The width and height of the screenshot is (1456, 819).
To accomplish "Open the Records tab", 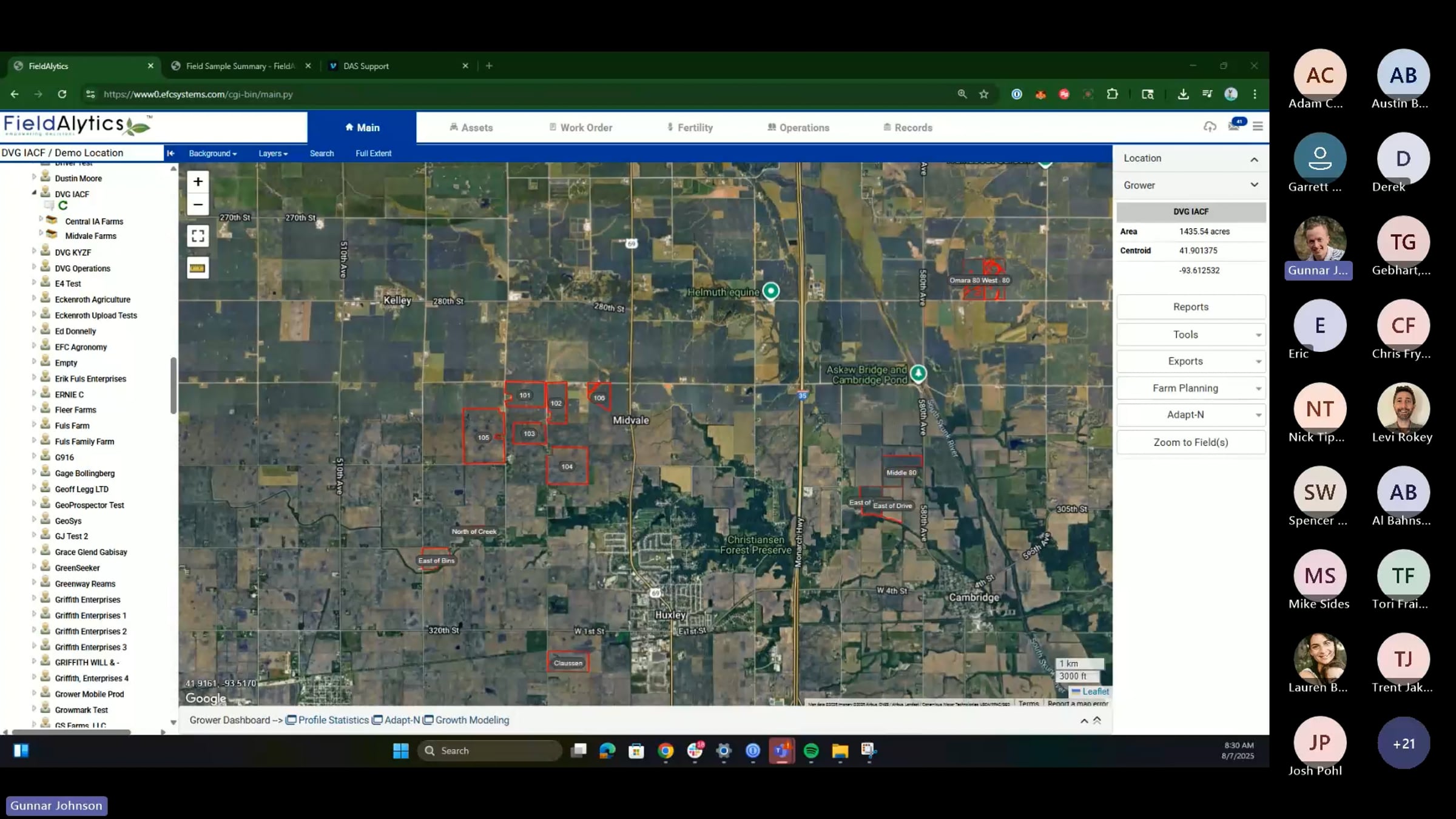I will coord(908,127).
